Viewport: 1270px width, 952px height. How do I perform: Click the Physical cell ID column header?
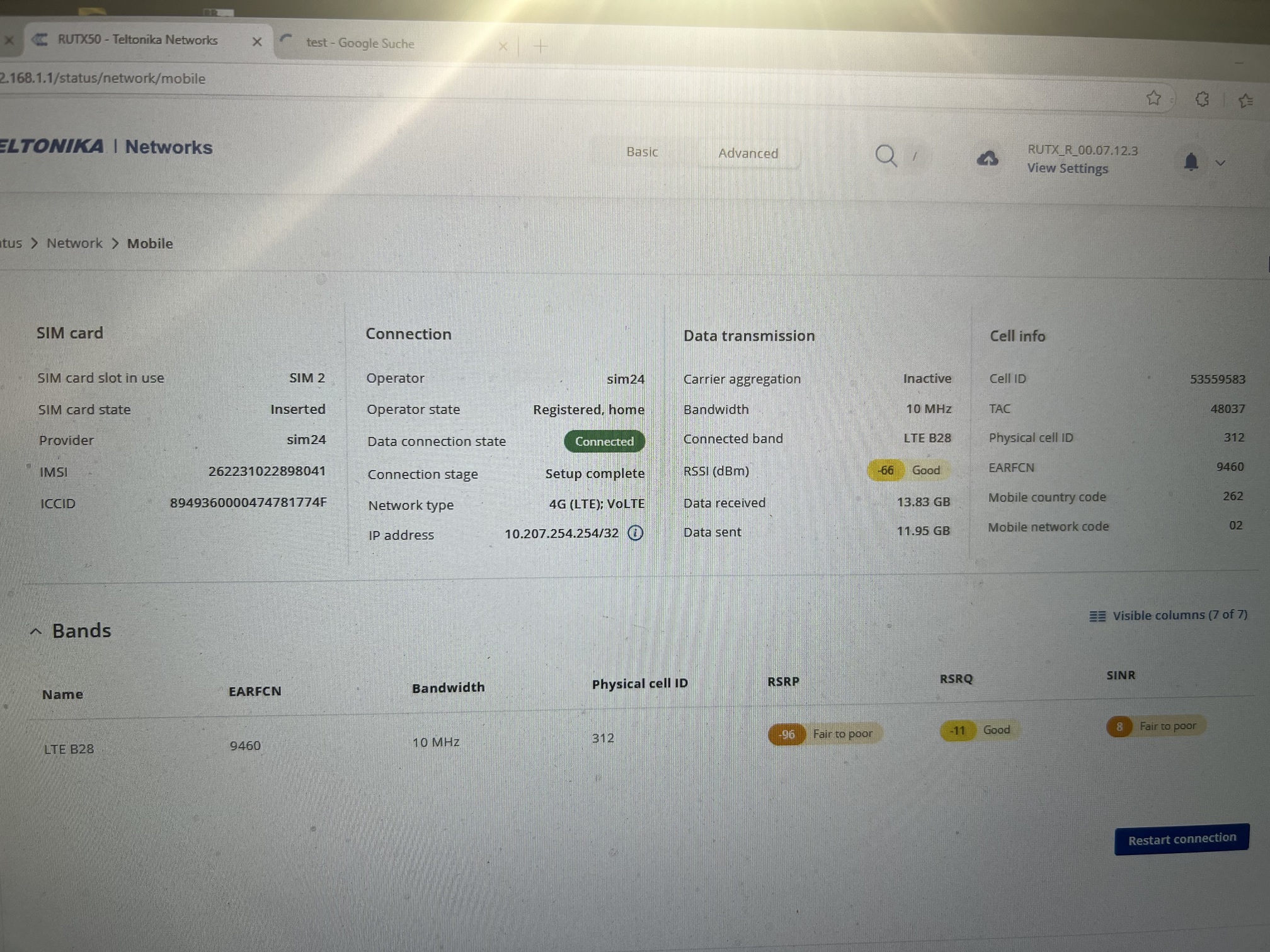click(x=639, y=684)
